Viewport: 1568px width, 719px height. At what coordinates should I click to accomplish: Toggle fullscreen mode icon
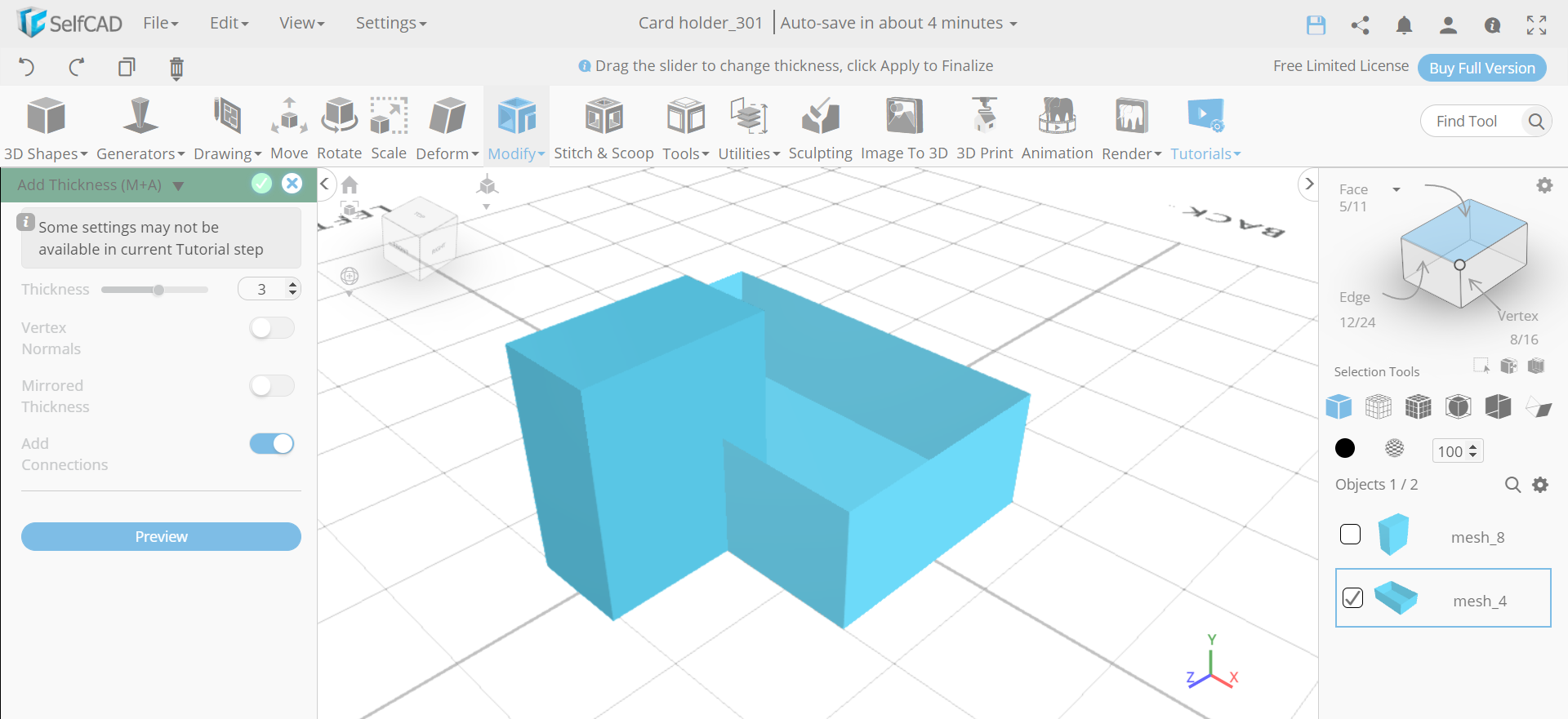pos(1536,25)
